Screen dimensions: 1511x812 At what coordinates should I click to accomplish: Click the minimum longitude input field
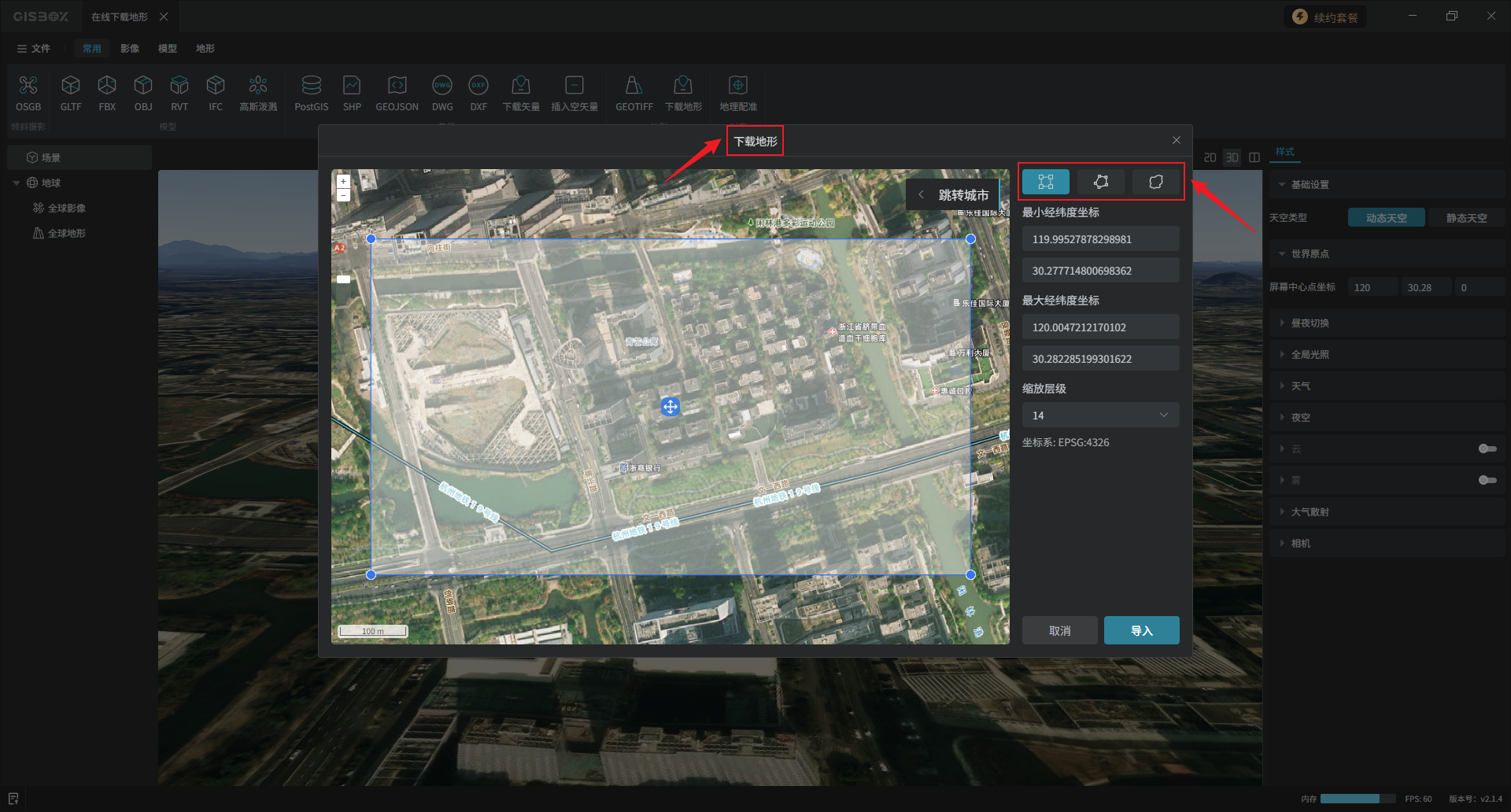(x=1099, y=239)
